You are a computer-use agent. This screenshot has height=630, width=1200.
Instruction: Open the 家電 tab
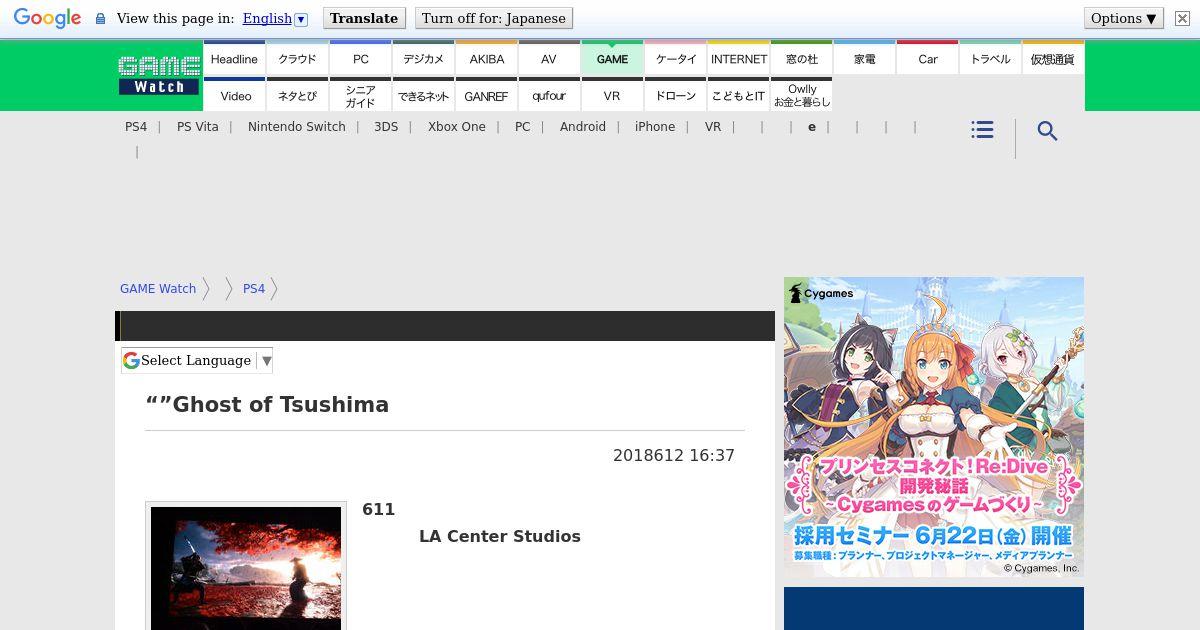[x=864, y=58]
